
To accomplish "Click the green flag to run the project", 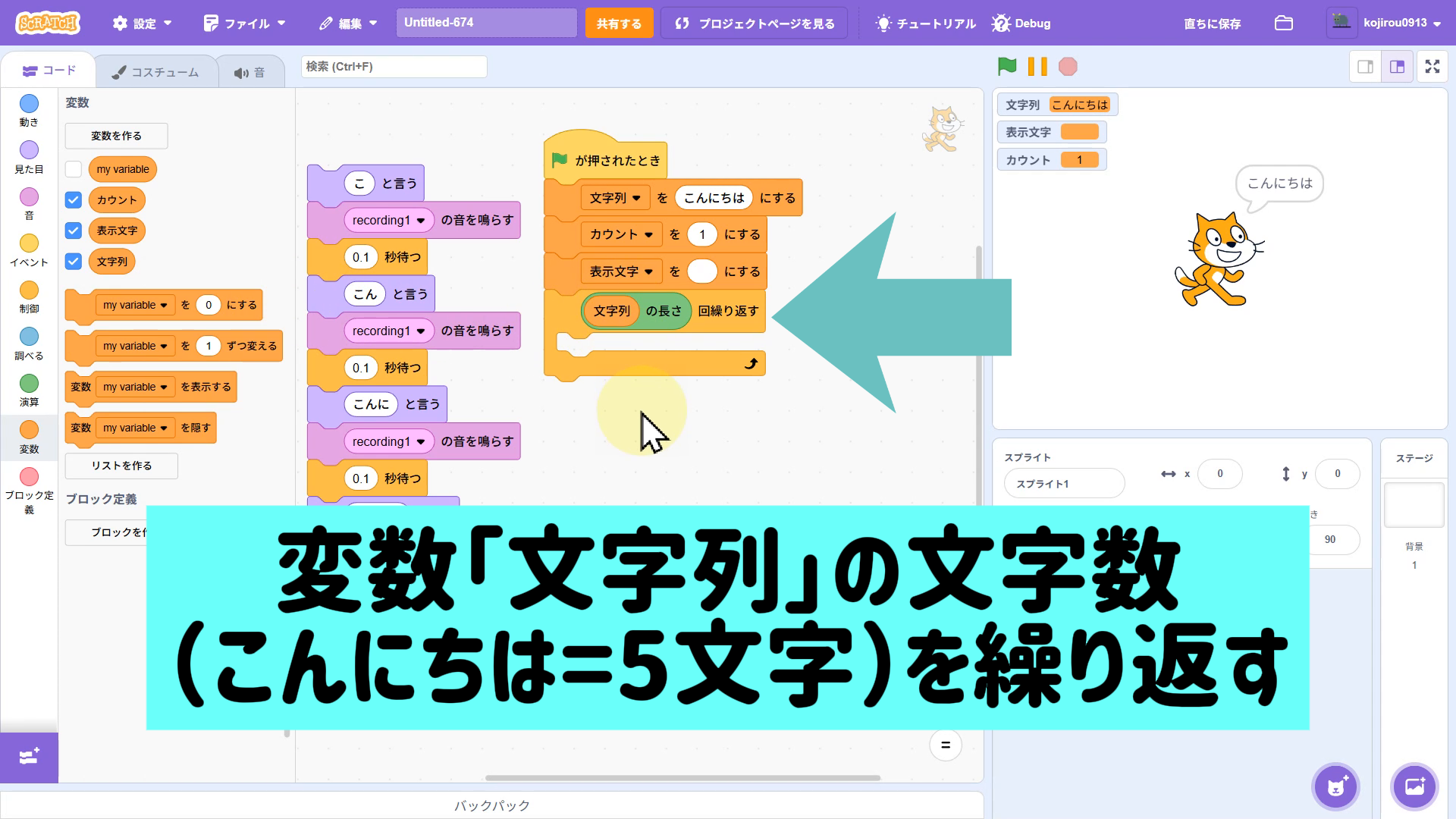I will click(1007, 67).
